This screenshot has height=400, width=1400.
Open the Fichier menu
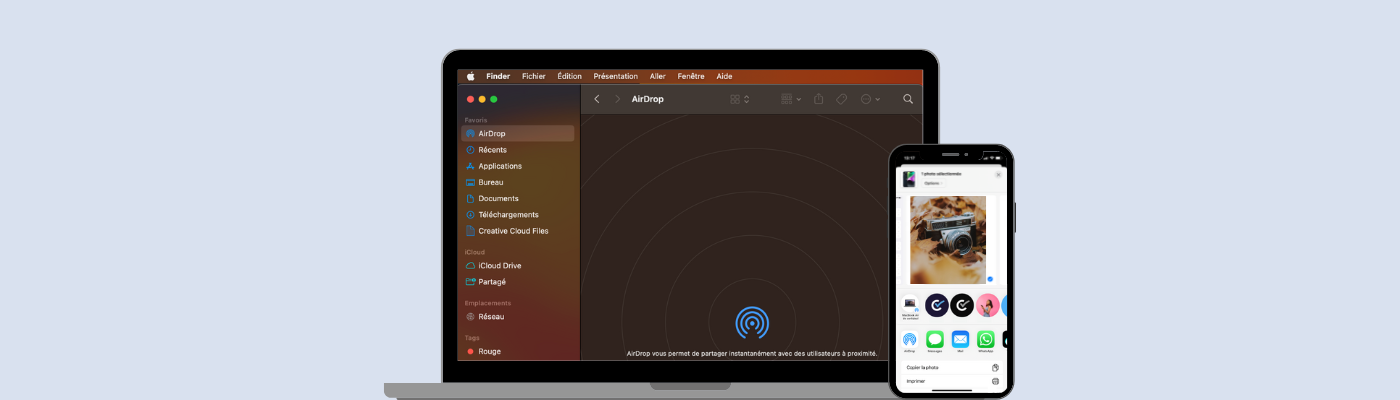[x=534, y=76]
